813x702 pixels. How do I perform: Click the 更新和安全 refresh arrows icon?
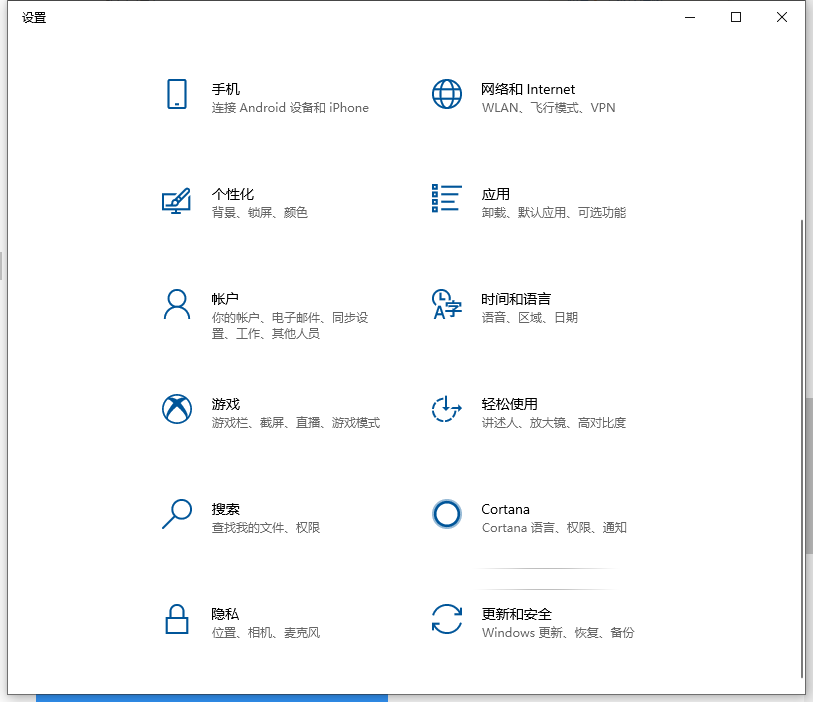tap(446, 619)
